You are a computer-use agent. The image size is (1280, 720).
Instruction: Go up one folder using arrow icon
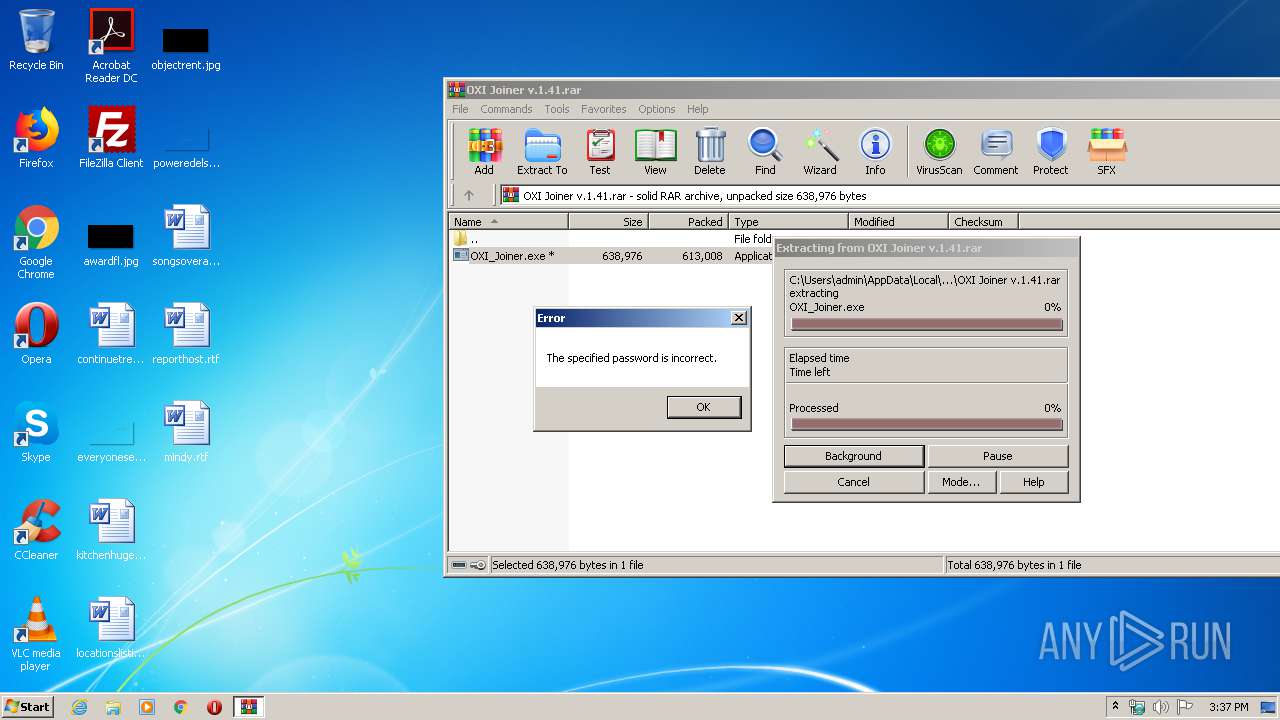[x=468, y=196]
